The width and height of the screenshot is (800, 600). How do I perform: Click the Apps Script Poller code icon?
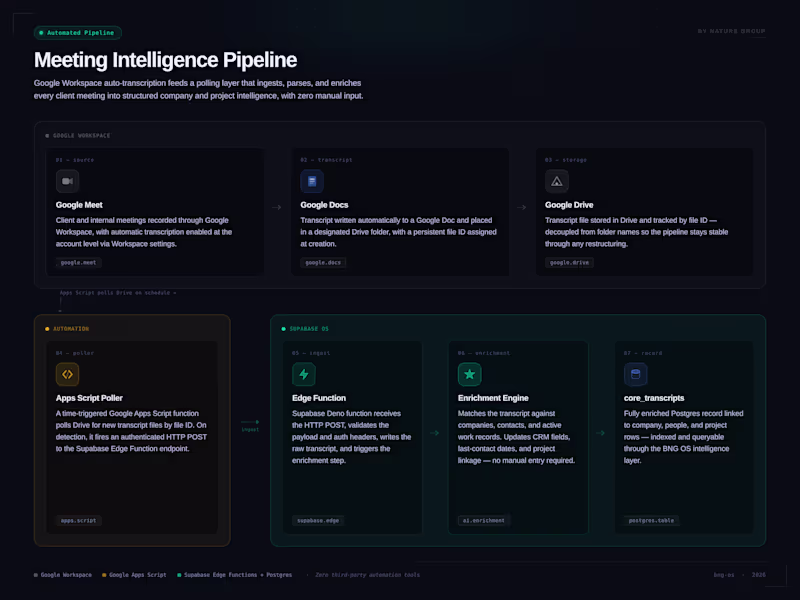(68, 374)
